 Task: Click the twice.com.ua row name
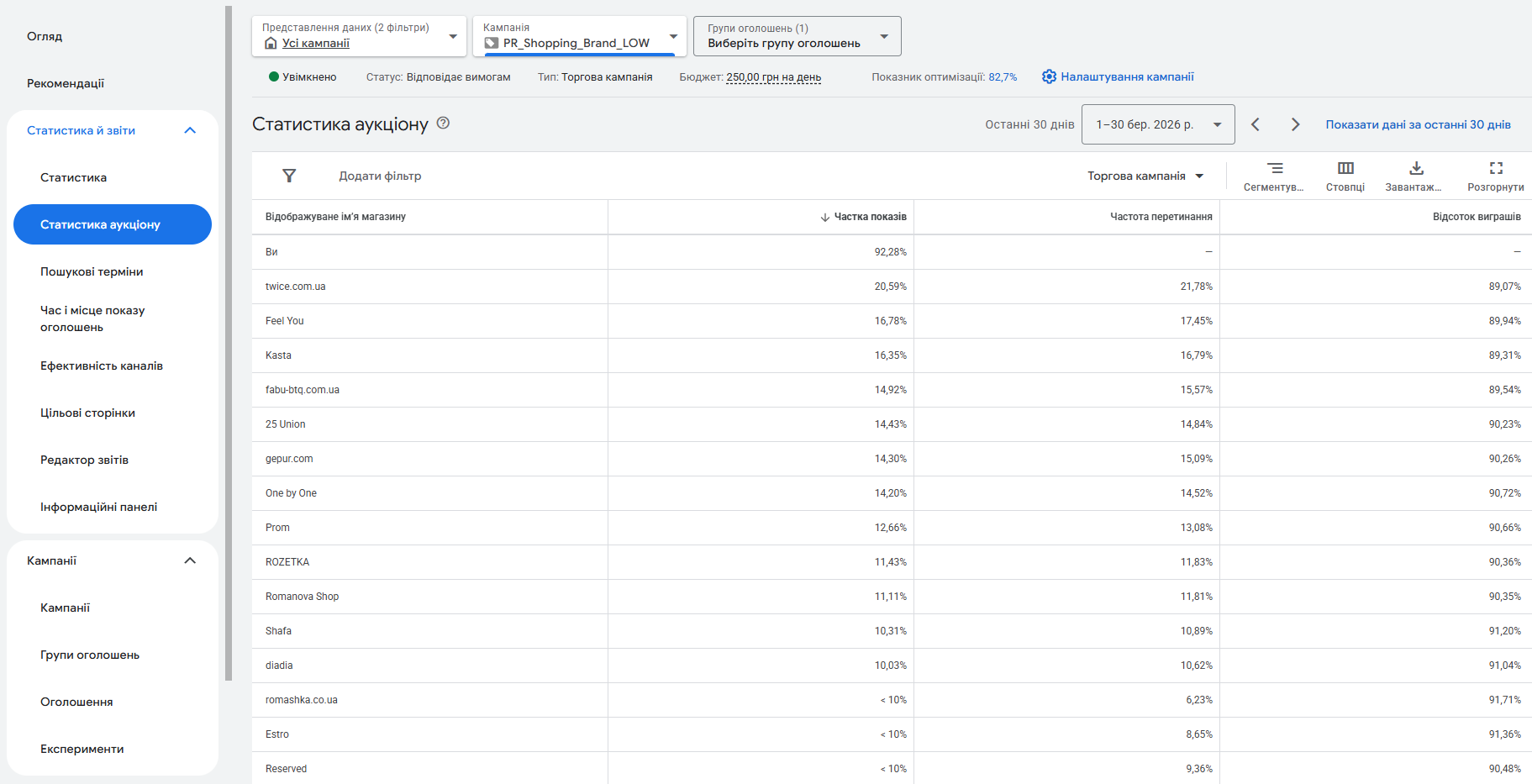295,287
